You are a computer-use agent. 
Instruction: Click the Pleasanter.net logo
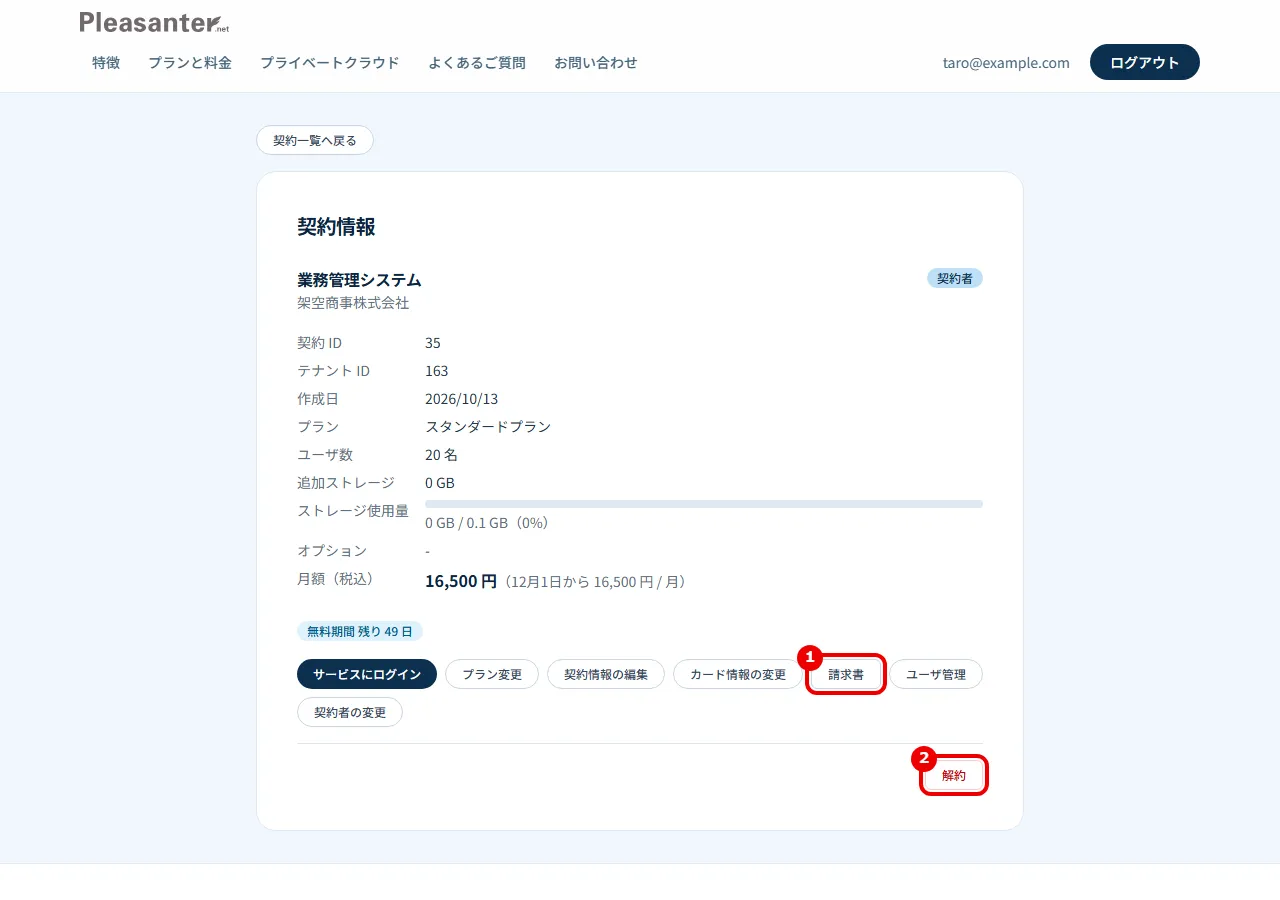tap(154, 22)
